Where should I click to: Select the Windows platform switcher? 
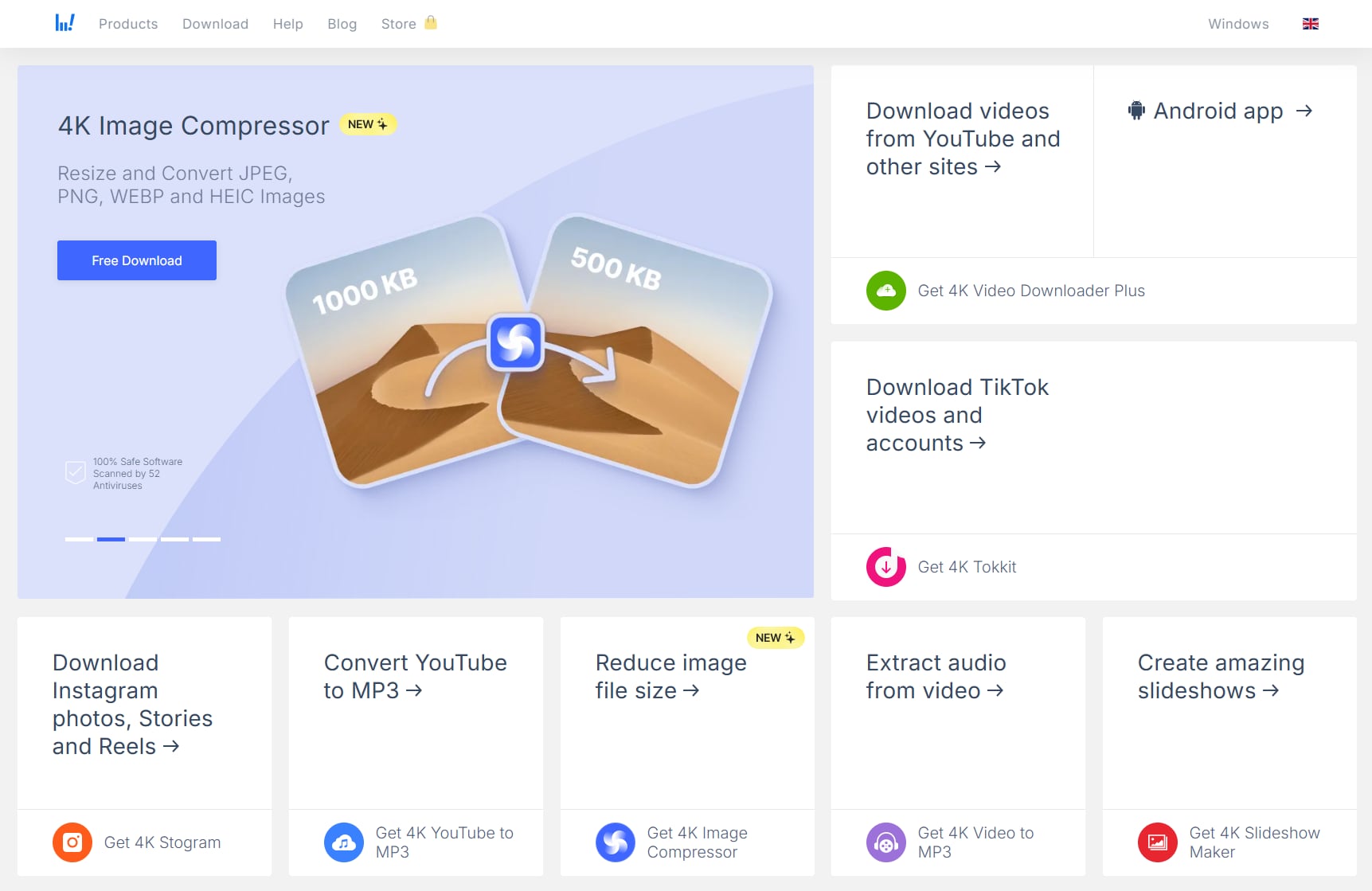point(1238,24)
